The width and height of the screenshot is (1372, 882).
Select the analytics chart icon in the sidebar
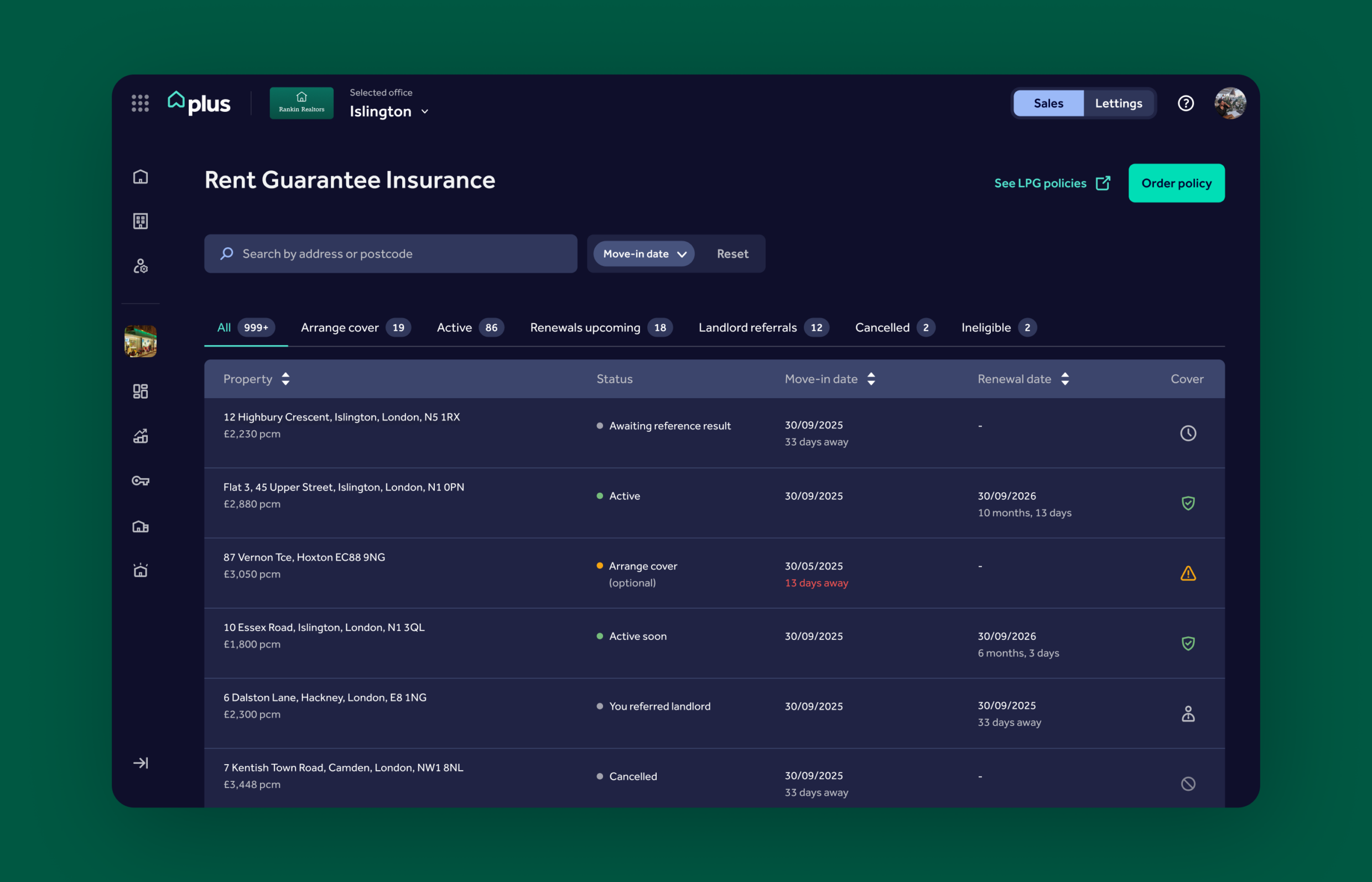141,435
